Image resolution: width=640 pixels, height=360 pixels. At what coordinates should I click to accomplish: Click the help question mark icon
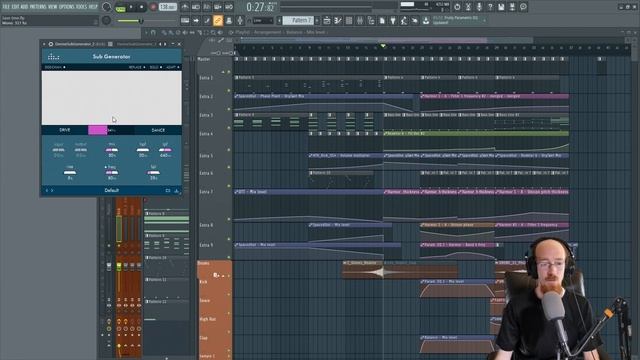pos(490,7)
